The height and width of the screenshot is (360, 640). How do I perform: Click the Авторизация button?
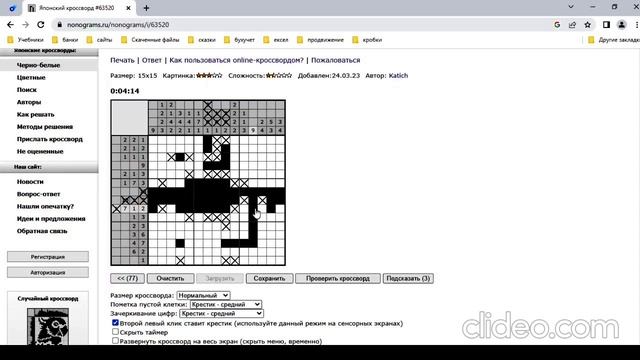click(x=48, y=272)
